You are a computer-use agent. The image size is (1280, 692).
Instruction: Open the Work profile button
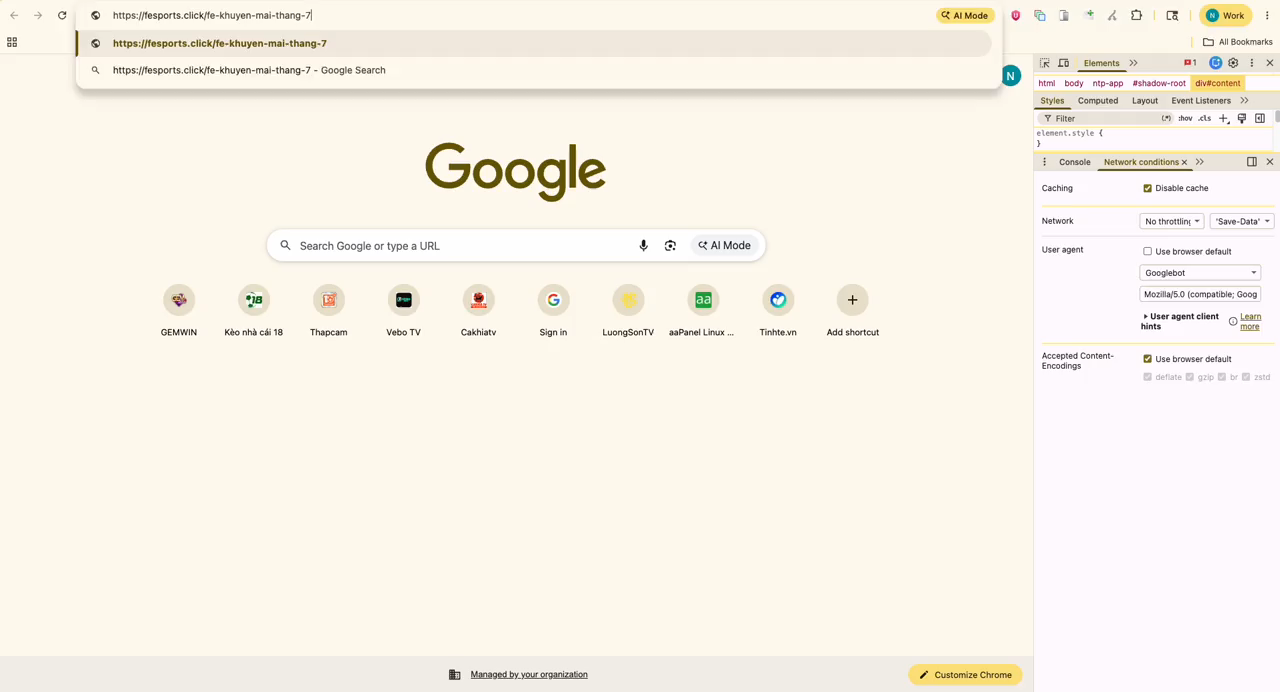tap(1226, 15)
